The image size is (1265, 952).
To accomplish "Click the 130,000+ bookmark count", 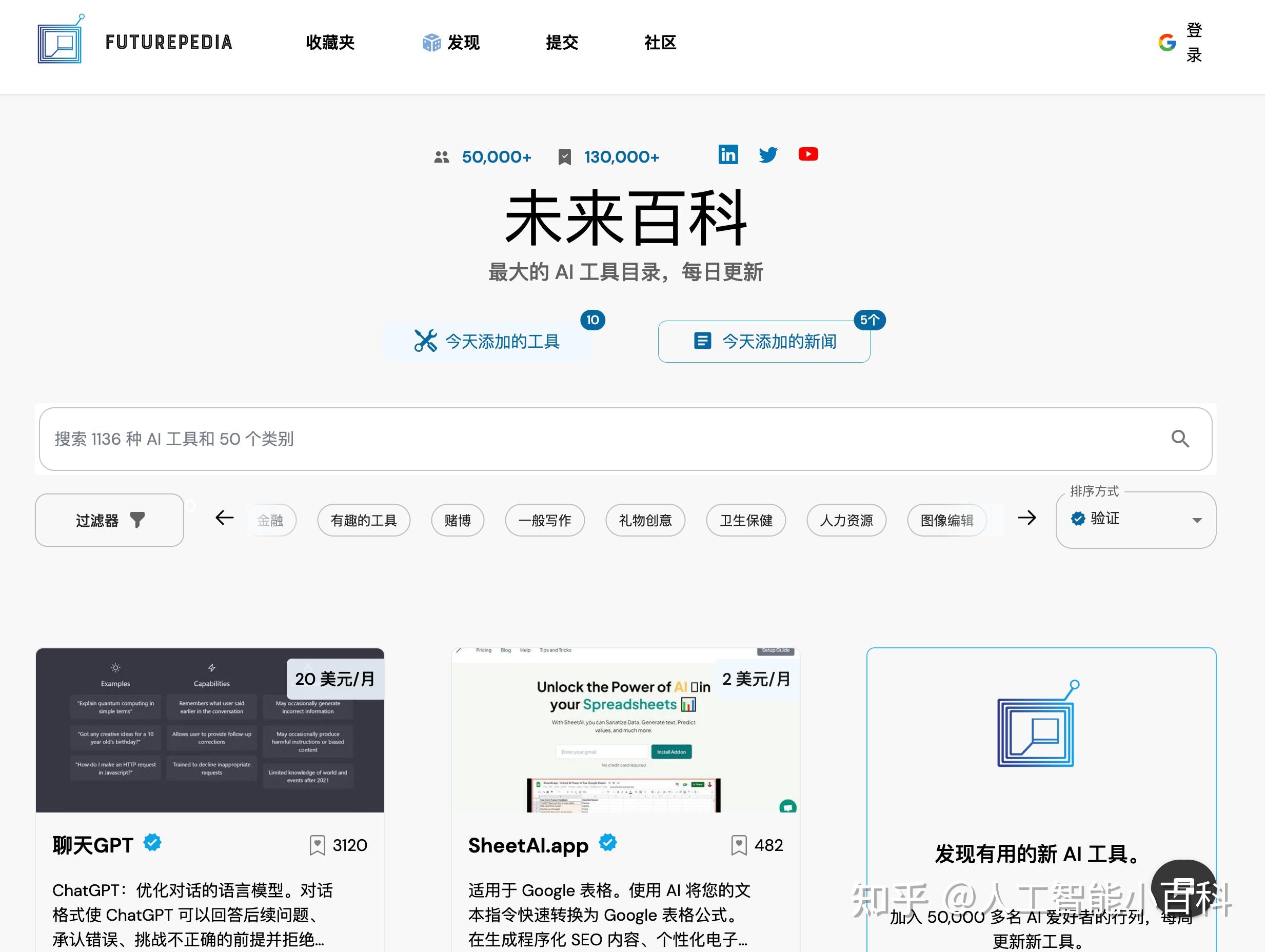I will click(x=622, y=156).
